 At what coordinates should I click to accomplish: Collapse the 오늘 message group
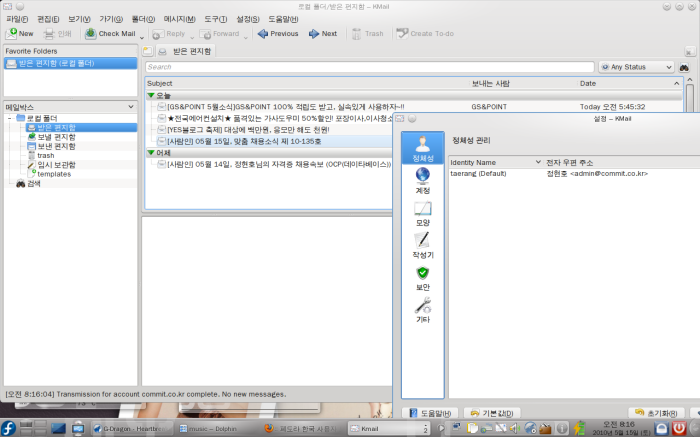click(x=151, y=95)
